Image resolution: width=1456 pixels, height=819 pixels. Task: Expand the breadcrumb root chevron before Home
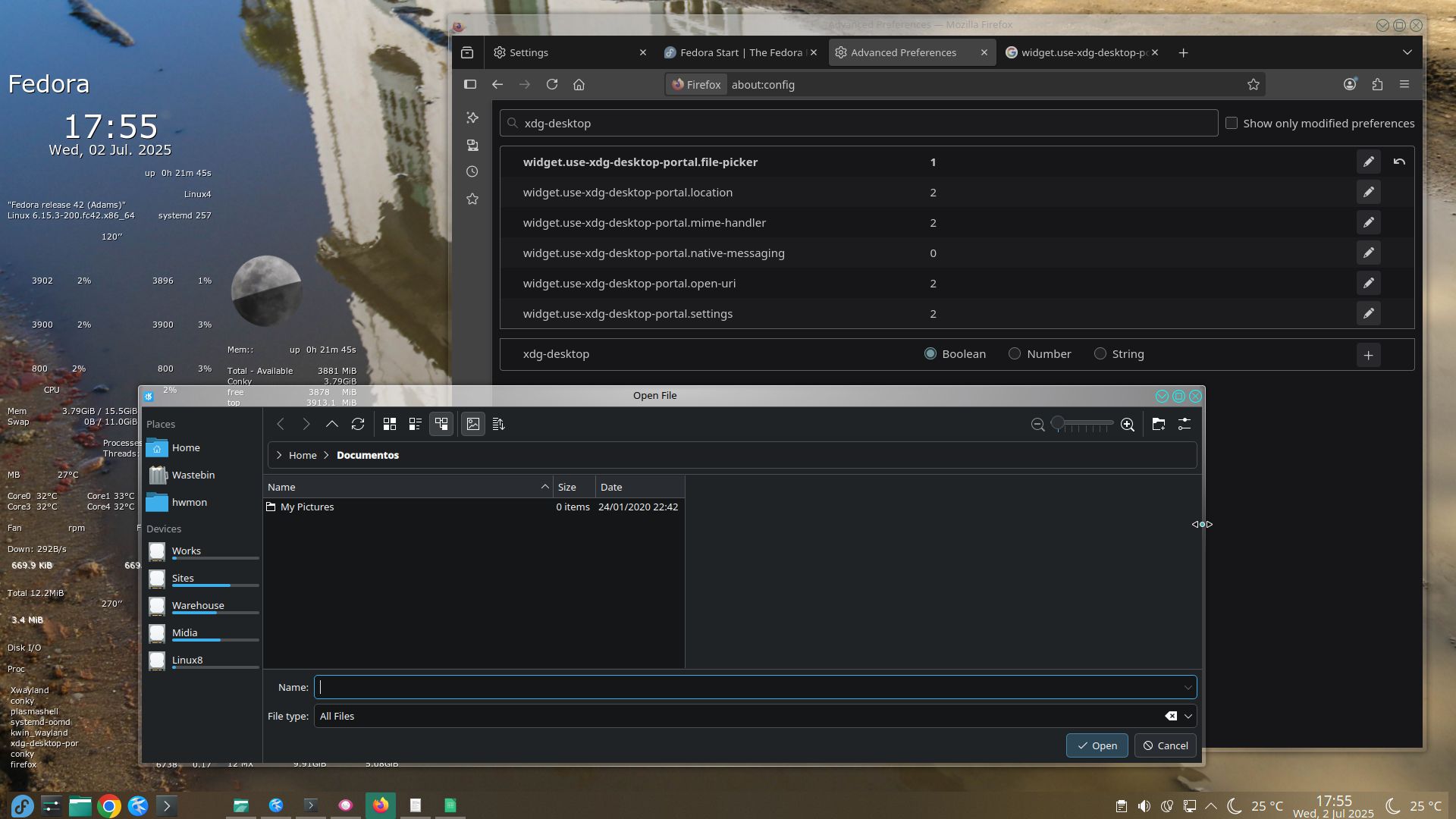pos(279,455)
